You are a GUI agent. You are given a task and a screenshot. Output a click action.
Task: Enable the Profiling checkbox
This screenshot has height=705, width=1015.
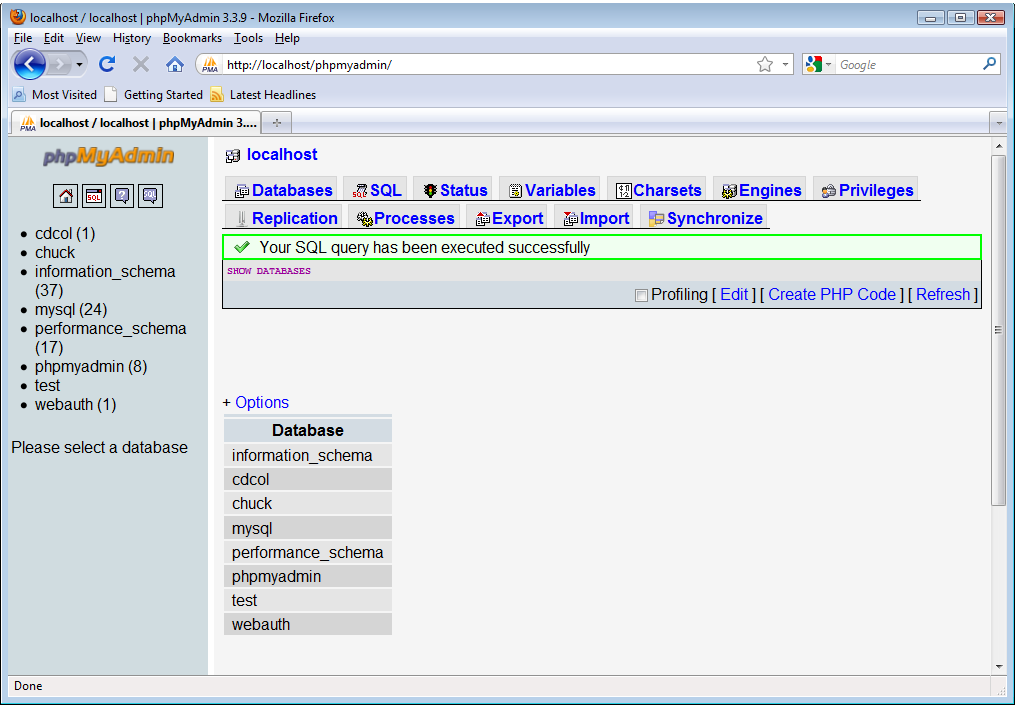tap(641, 295)
